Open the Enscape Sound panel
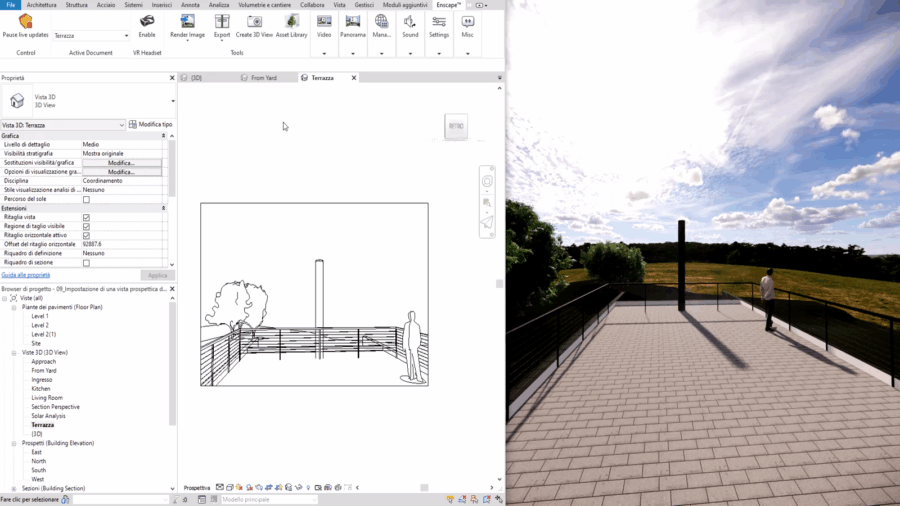Image resolution: width=900 pixels, height=506 pixels. click(x=410, y=22)
